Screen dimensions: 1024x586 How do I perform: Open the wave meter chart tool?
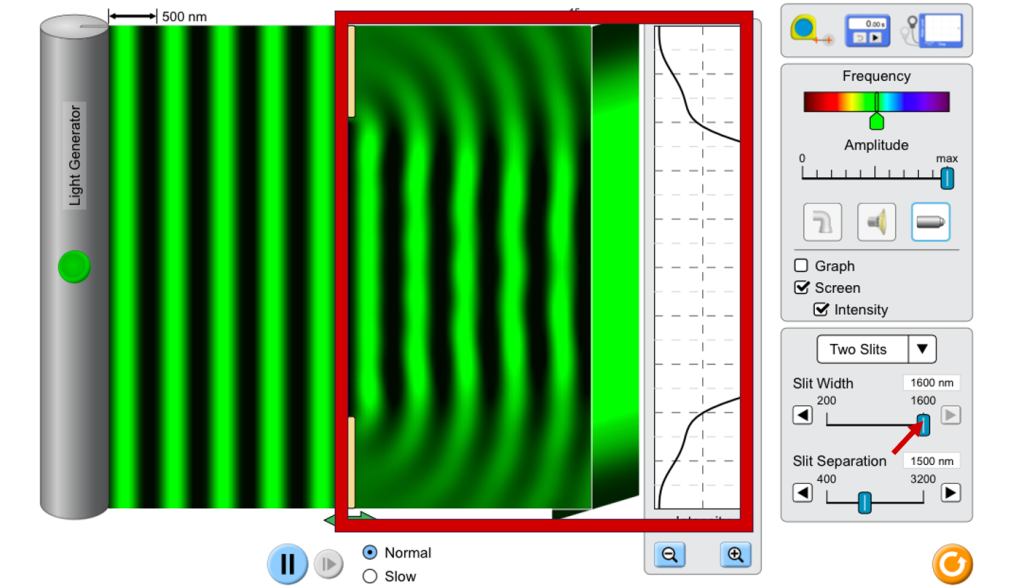point(937,31)
